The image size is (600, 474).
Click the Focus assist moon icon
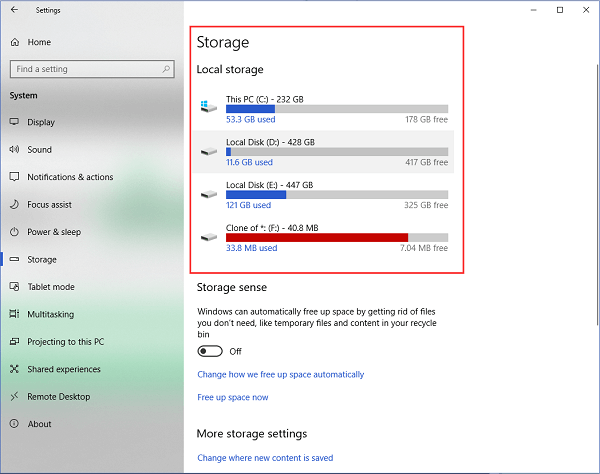pos(15,204)
